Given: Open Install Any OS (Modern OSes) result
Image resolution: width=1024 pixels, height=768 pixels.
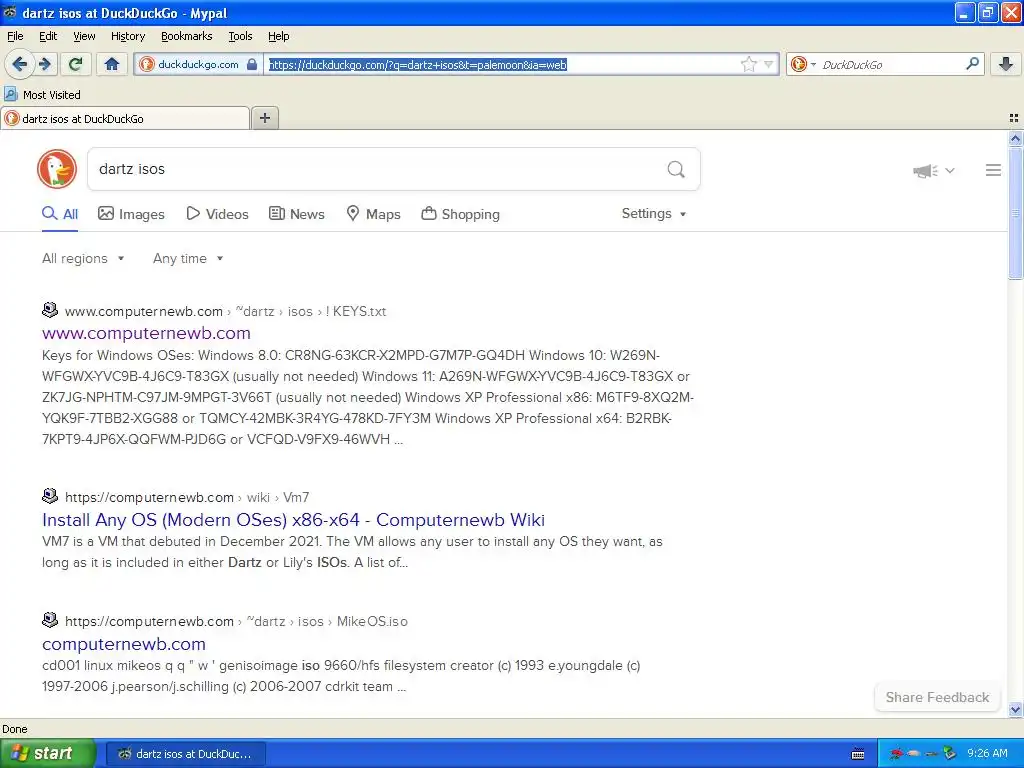Looking at the screenshot, I should pyautogui.click(x=293, y=520).
